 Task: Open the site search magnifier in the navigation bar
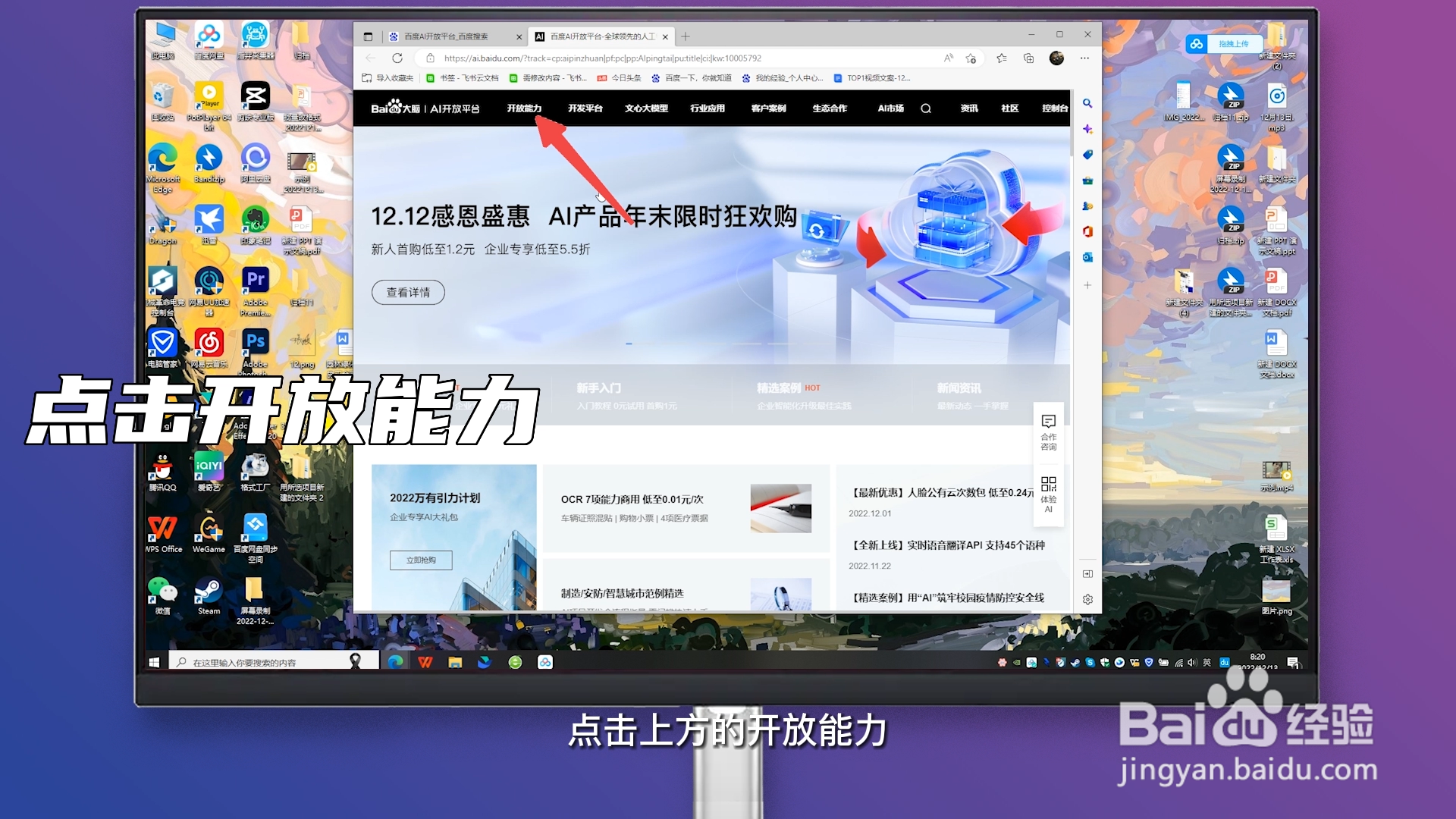pos(925,108)
